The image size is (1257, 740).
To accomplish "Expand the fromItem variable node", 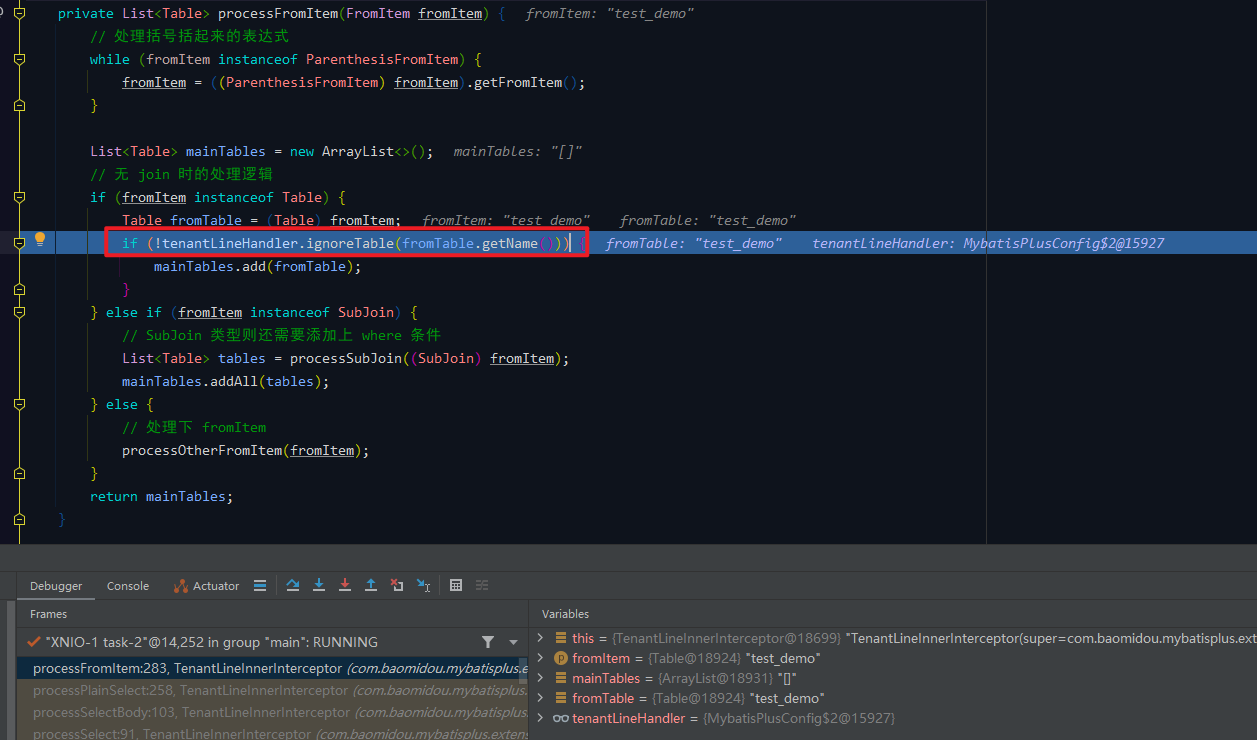I will pyautogui.click(x=541, y=658).
